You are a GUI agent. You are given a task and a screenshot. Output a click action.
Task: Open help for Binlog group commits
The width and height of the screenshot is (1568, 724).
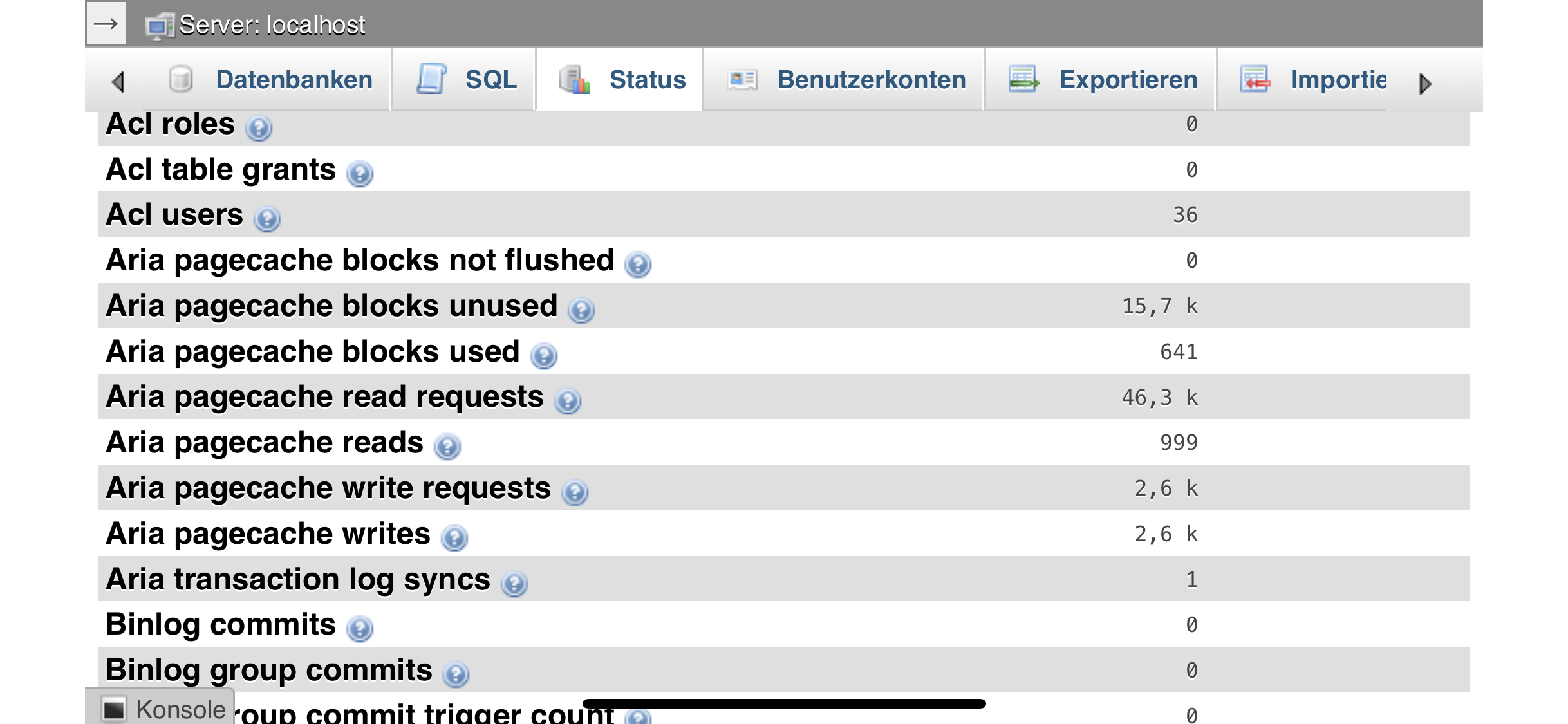tap(456, 674)
